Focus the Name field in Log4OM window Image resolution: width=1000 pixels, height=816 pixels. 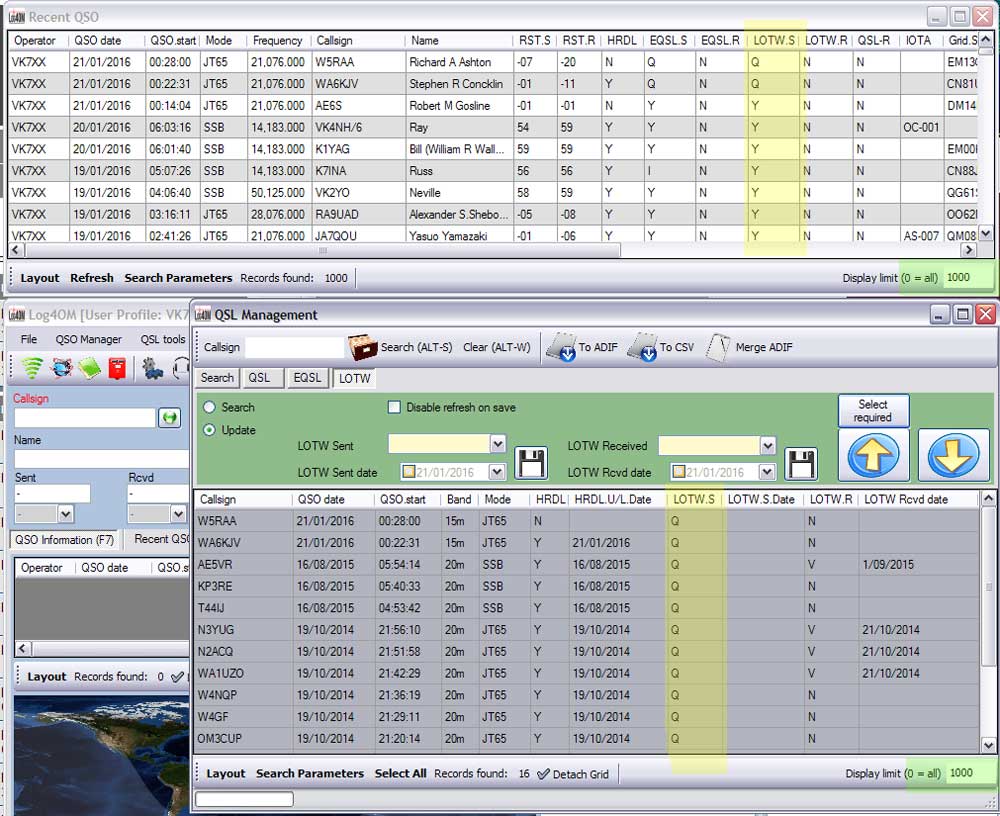point(101,459)
